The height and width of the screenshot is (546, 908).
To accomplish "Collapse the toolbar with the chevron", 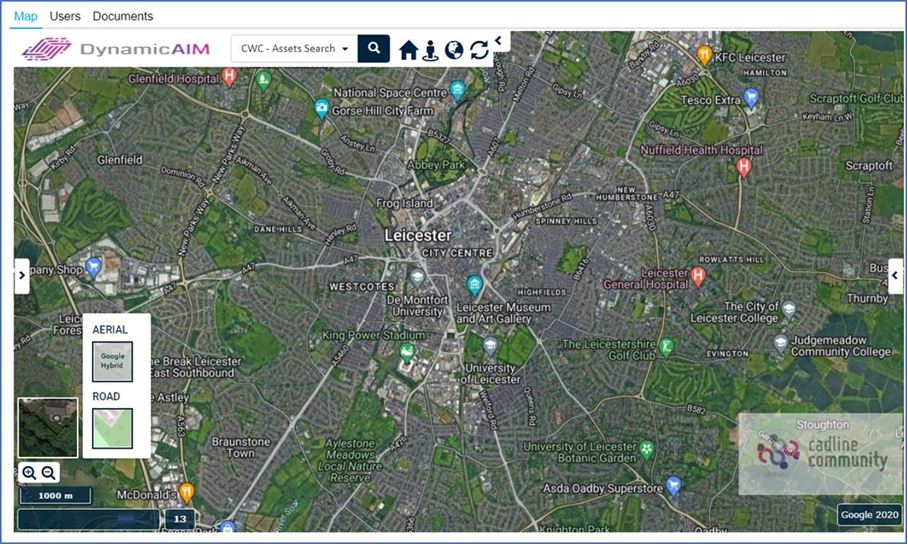I will tap(499, 41).
